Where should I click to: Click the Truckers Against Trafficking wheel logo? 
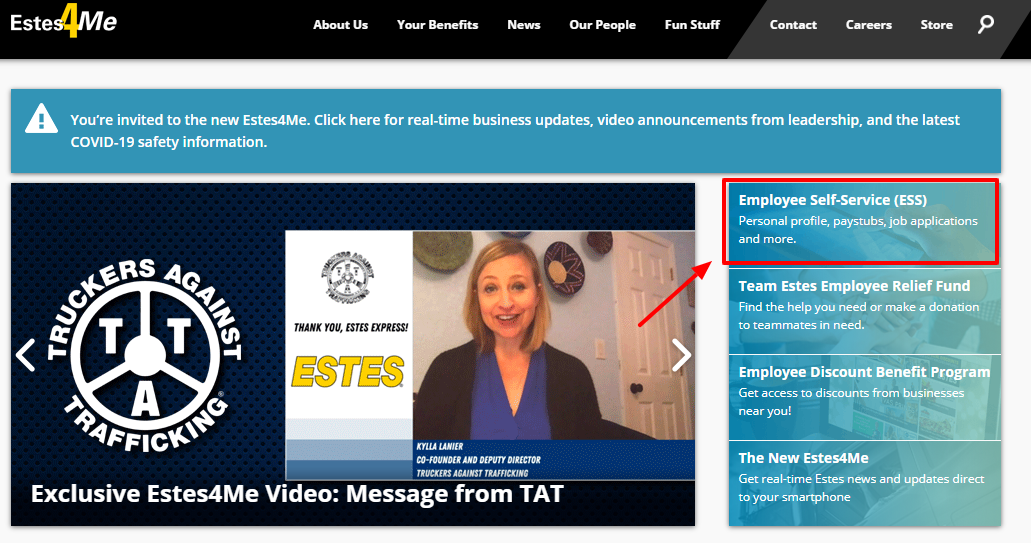143,353
